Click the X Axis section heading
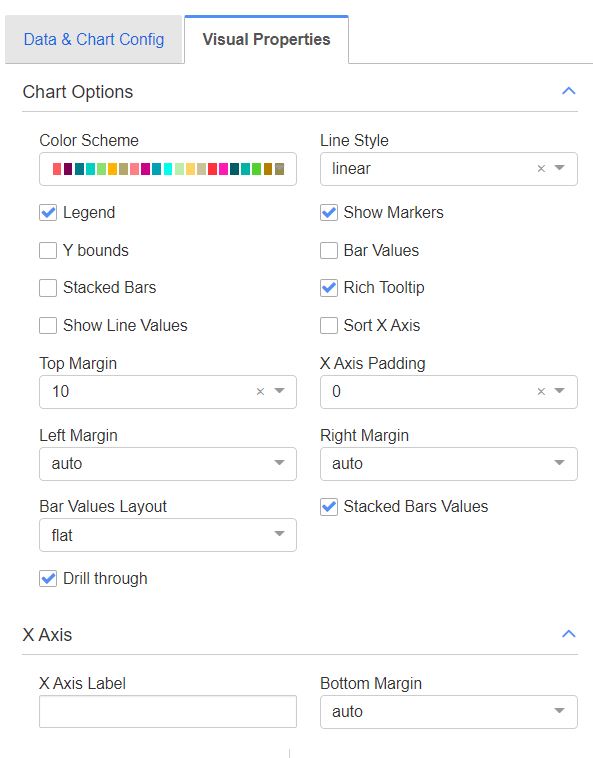This screenshot has width=593, height=758. (x=47, y=635)
